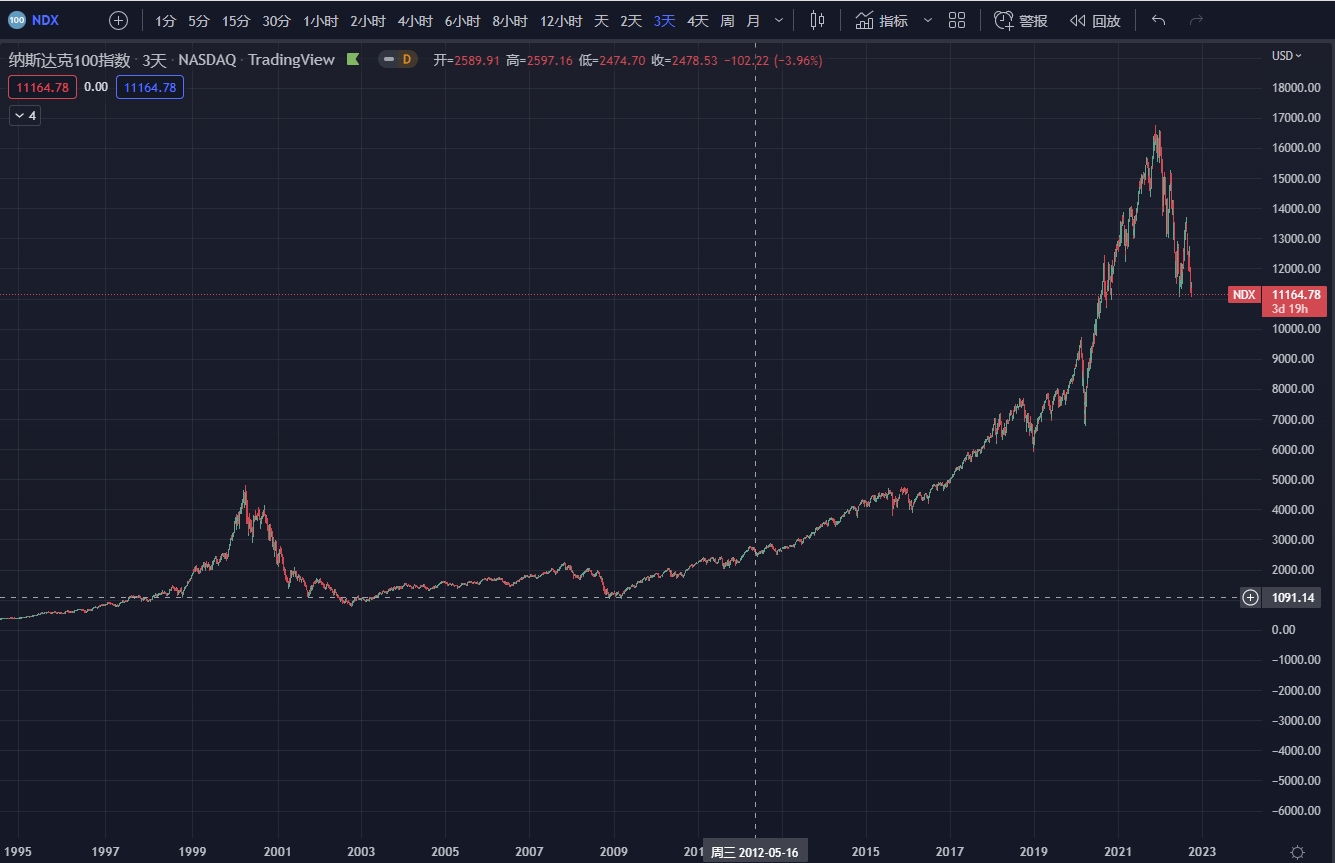Viewport: 1335px width, 863px height.
Task: Click the green flag market status icon
Action: click(353, 60)
